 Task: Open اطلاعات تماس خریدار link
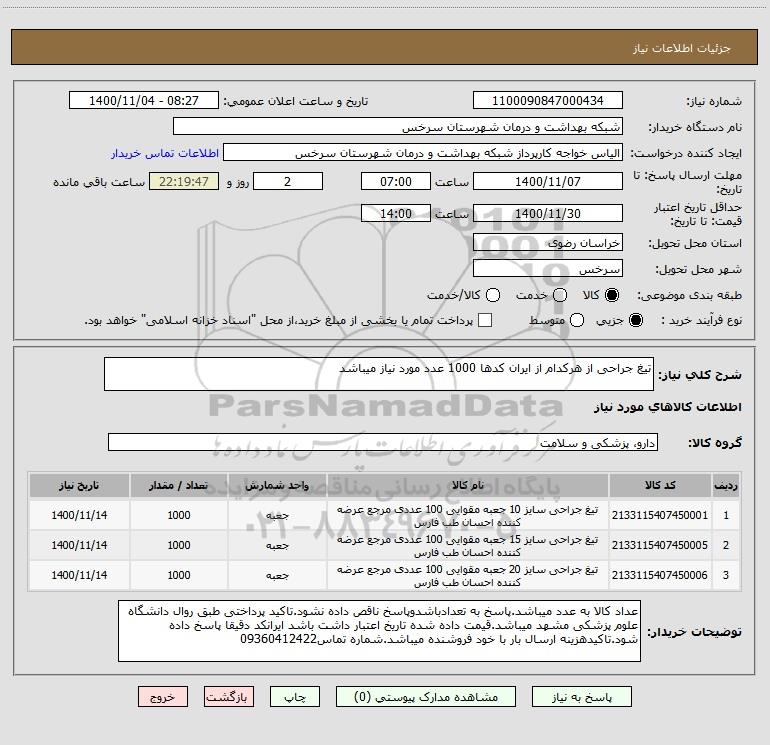point(165,153)
